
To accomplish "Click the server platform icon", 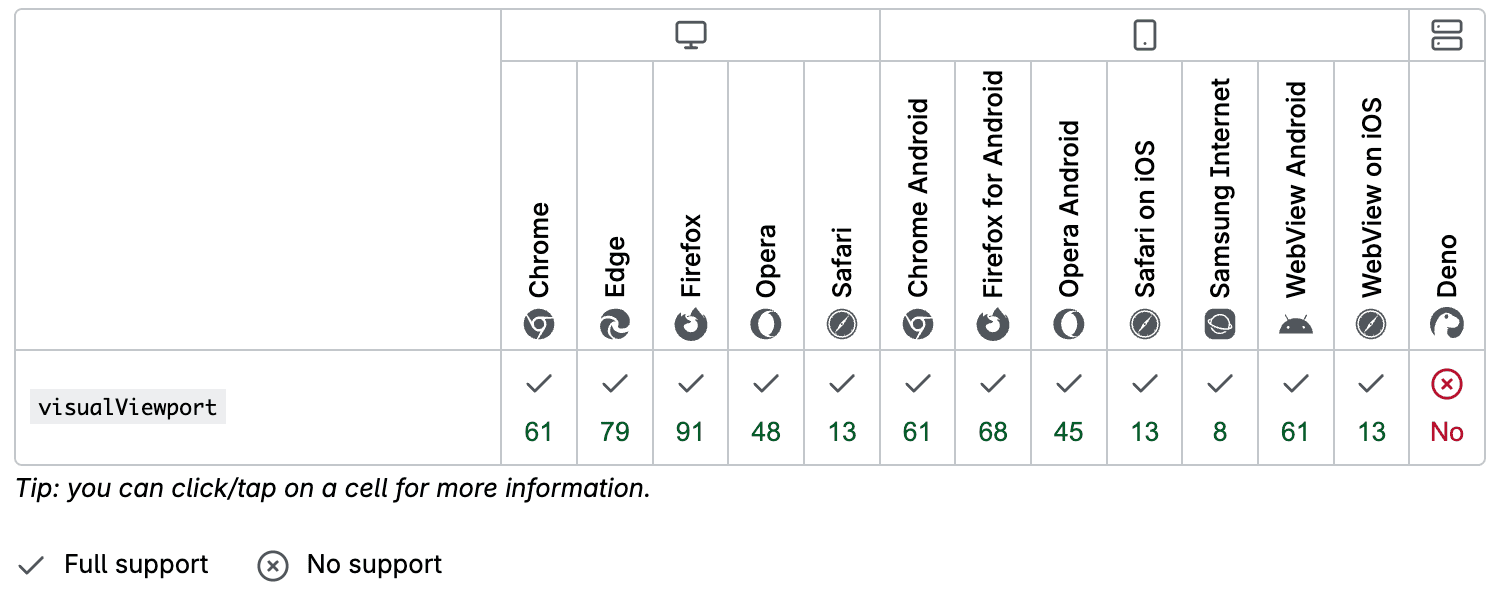I will coord(1447,35).
